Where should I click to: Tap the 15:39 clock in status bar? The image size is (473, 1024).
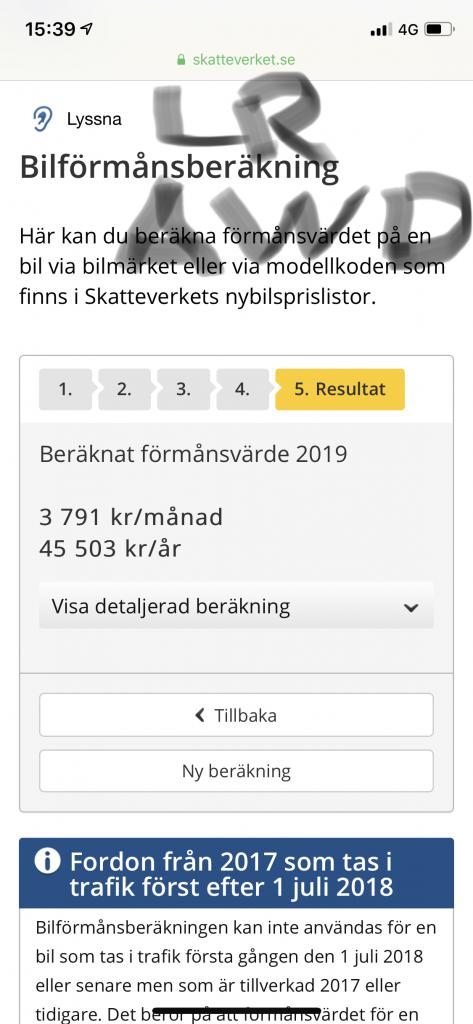click(51, 29)
